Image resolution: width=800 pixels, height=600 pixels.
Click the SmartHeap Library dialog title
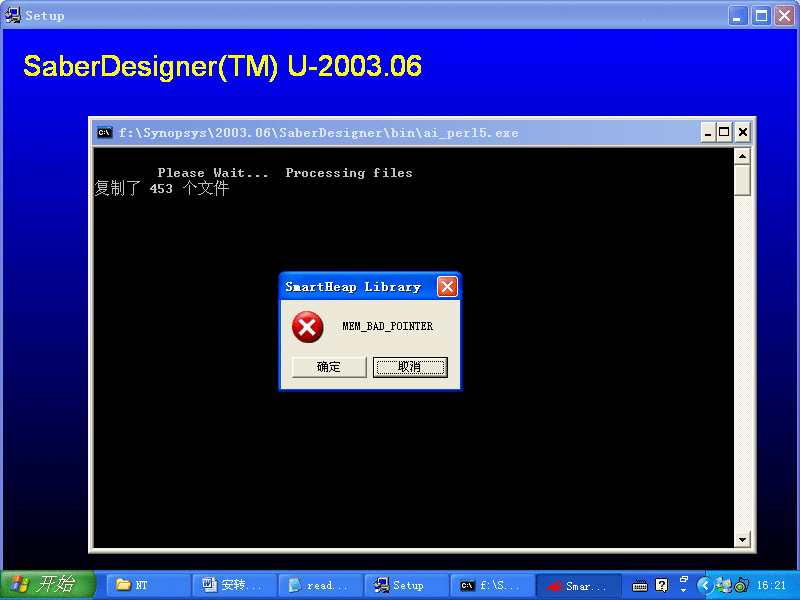(353, 287)
